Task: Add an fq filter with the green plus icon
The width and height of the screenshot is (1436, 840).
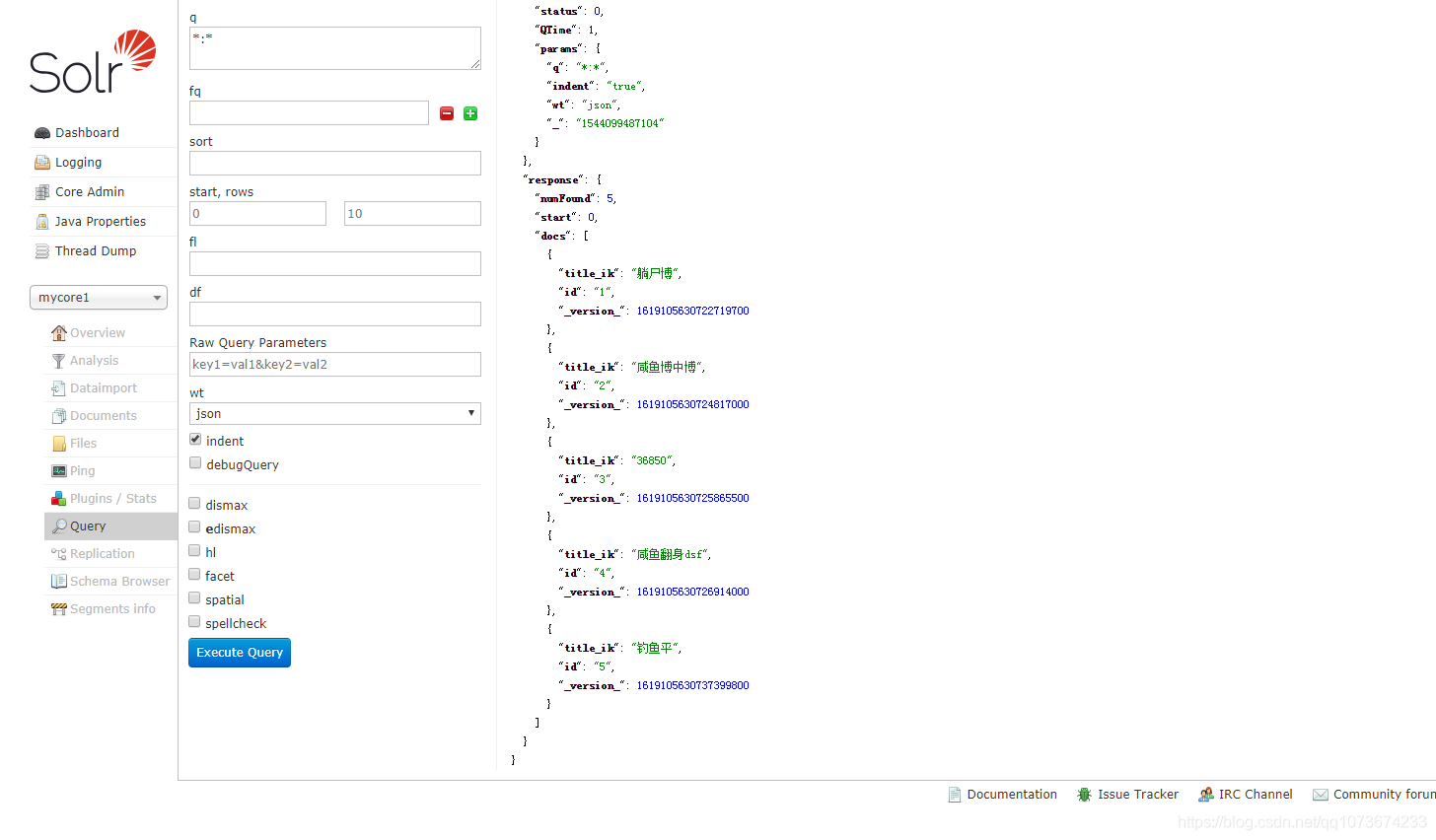Action: tap(470, 113)
